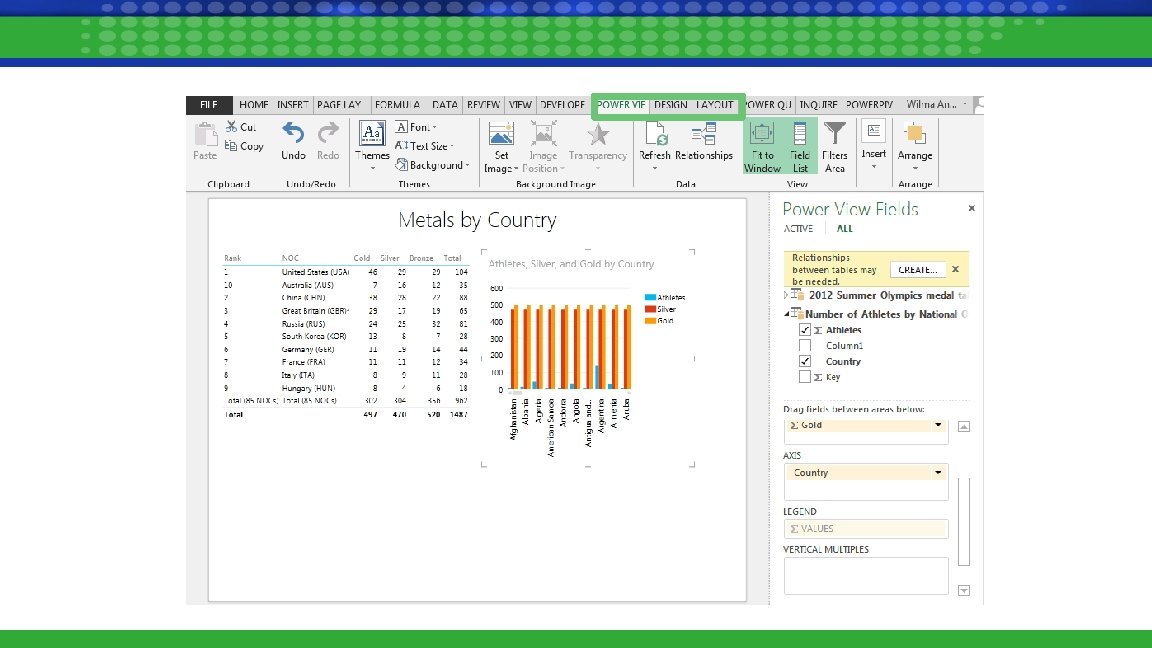This screenshot has width=1152, height=648.
Task: Click the orange Gold legend swatch
Action: (649, 320)
